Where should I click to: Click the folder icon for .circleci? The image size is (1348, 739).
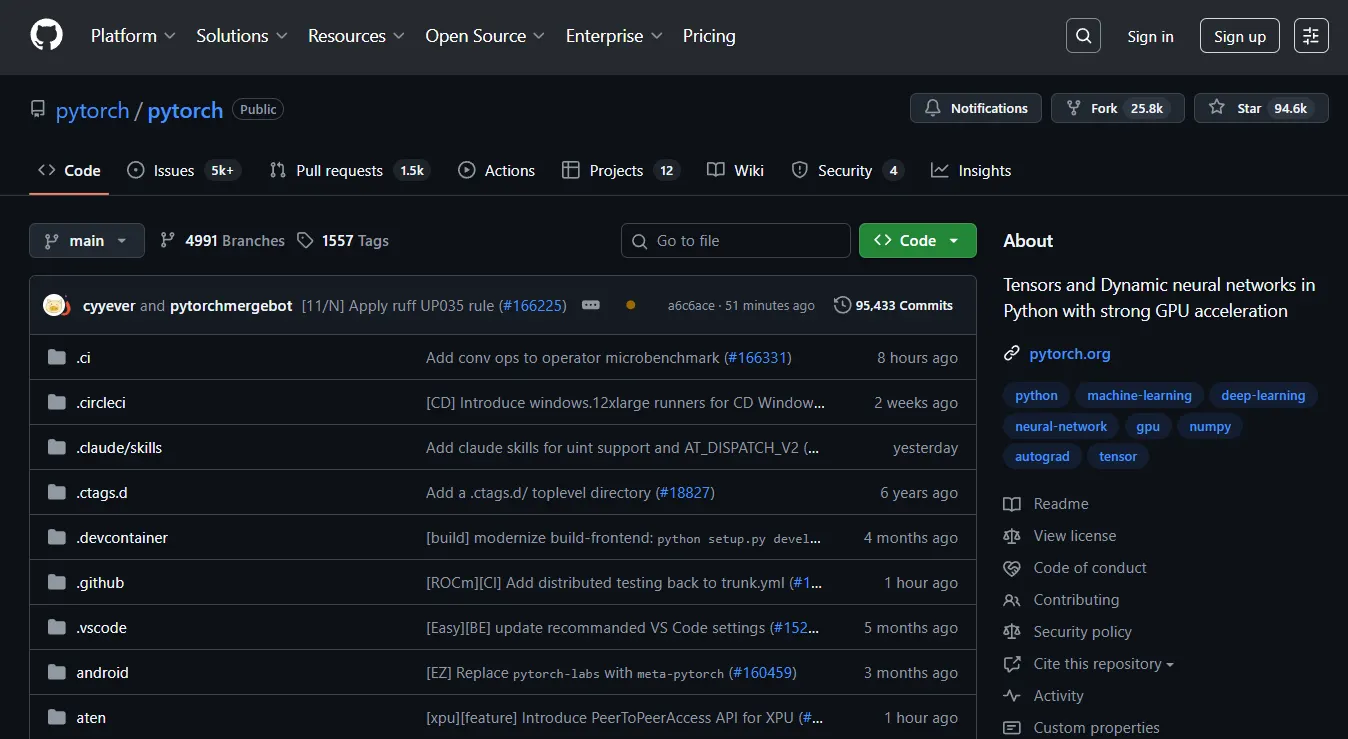(x=57, y=402)
